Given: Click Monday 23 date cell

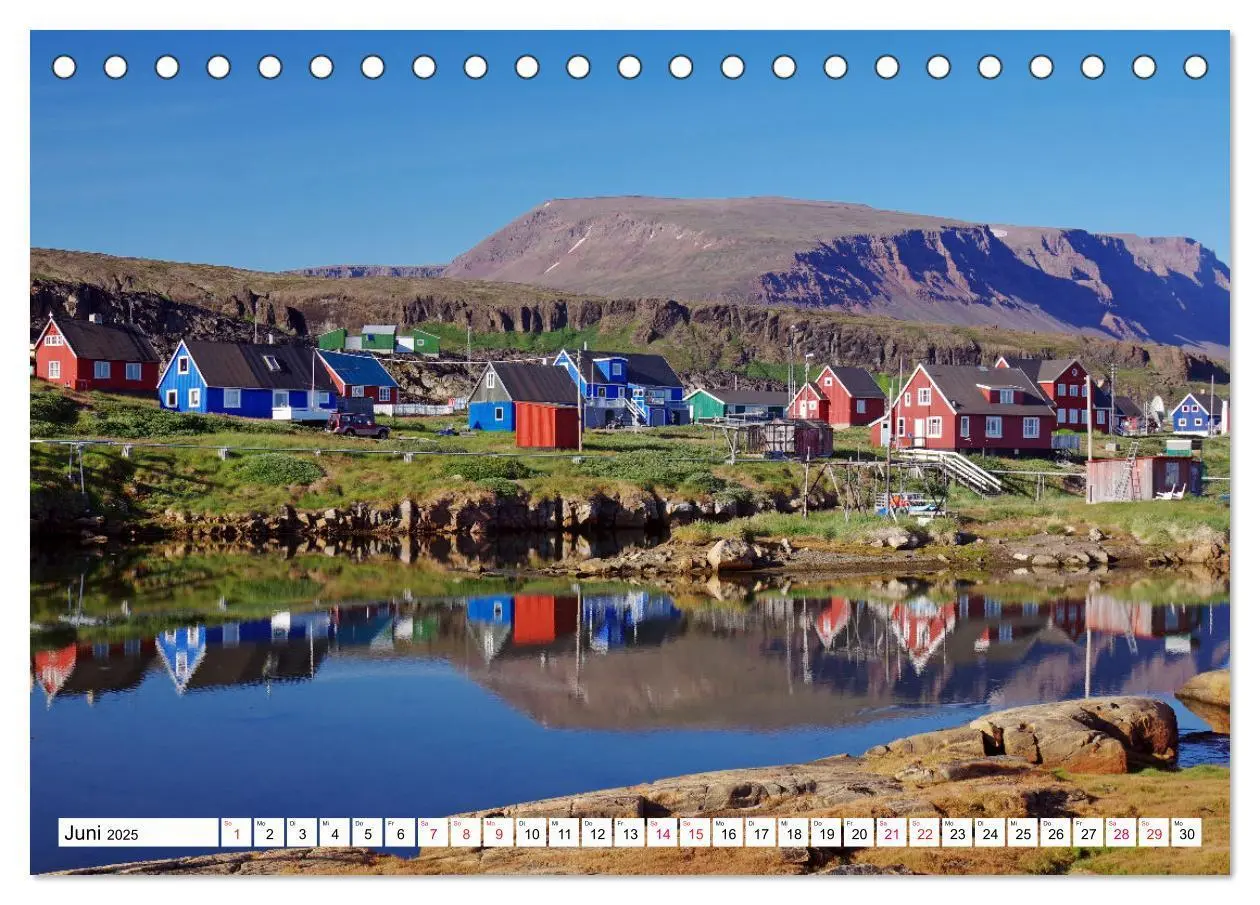Looking at the screenshot, I should tap(957, 833).
